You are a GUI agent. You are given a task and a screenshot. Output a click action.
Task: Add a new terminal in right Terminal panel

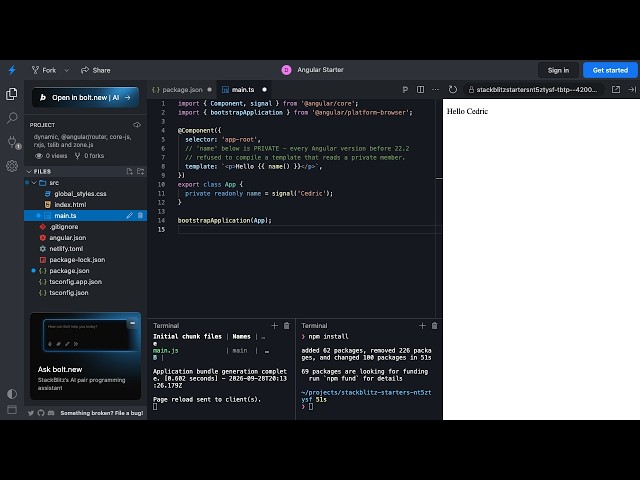[422, 325]
